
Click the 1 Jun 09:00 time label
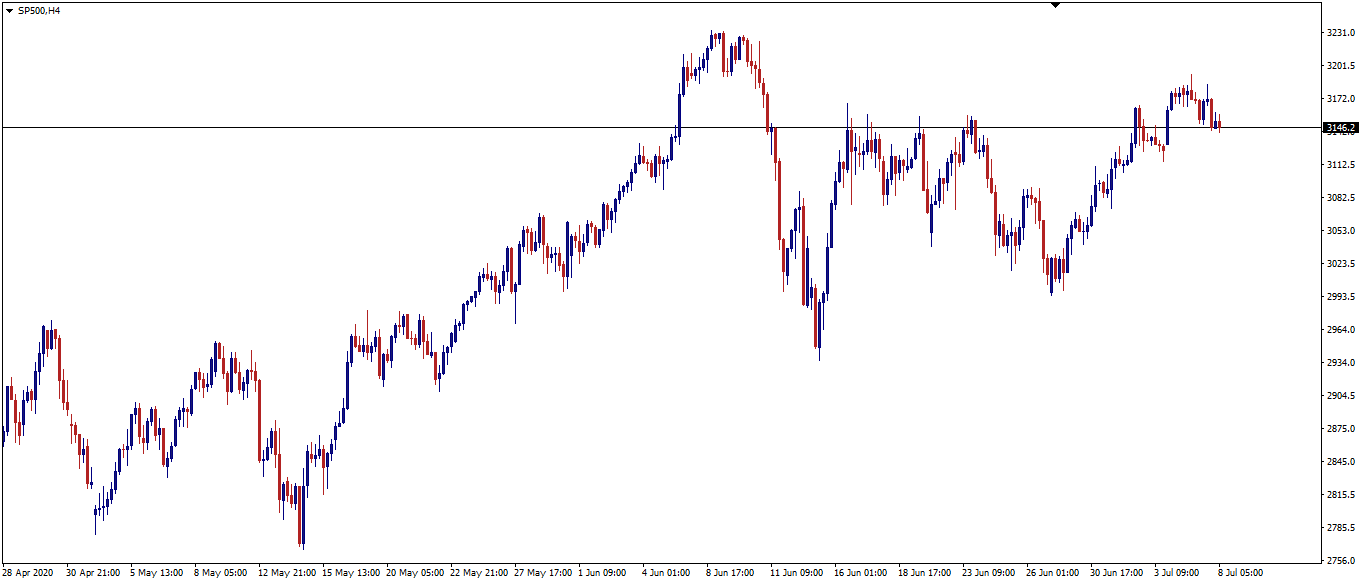605,574
